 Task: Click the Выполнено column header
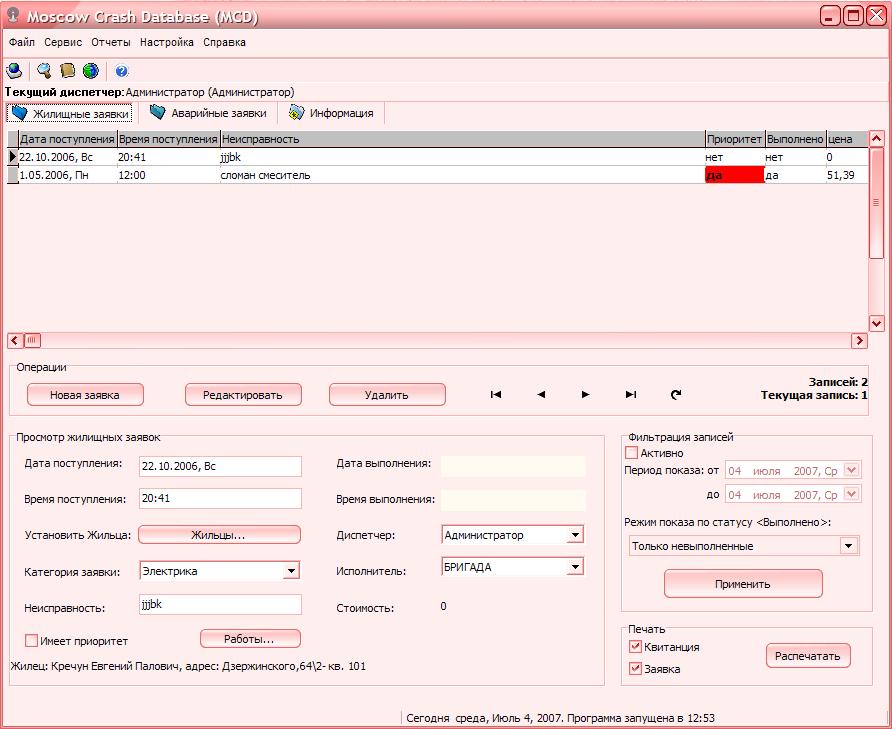[795, 139]
